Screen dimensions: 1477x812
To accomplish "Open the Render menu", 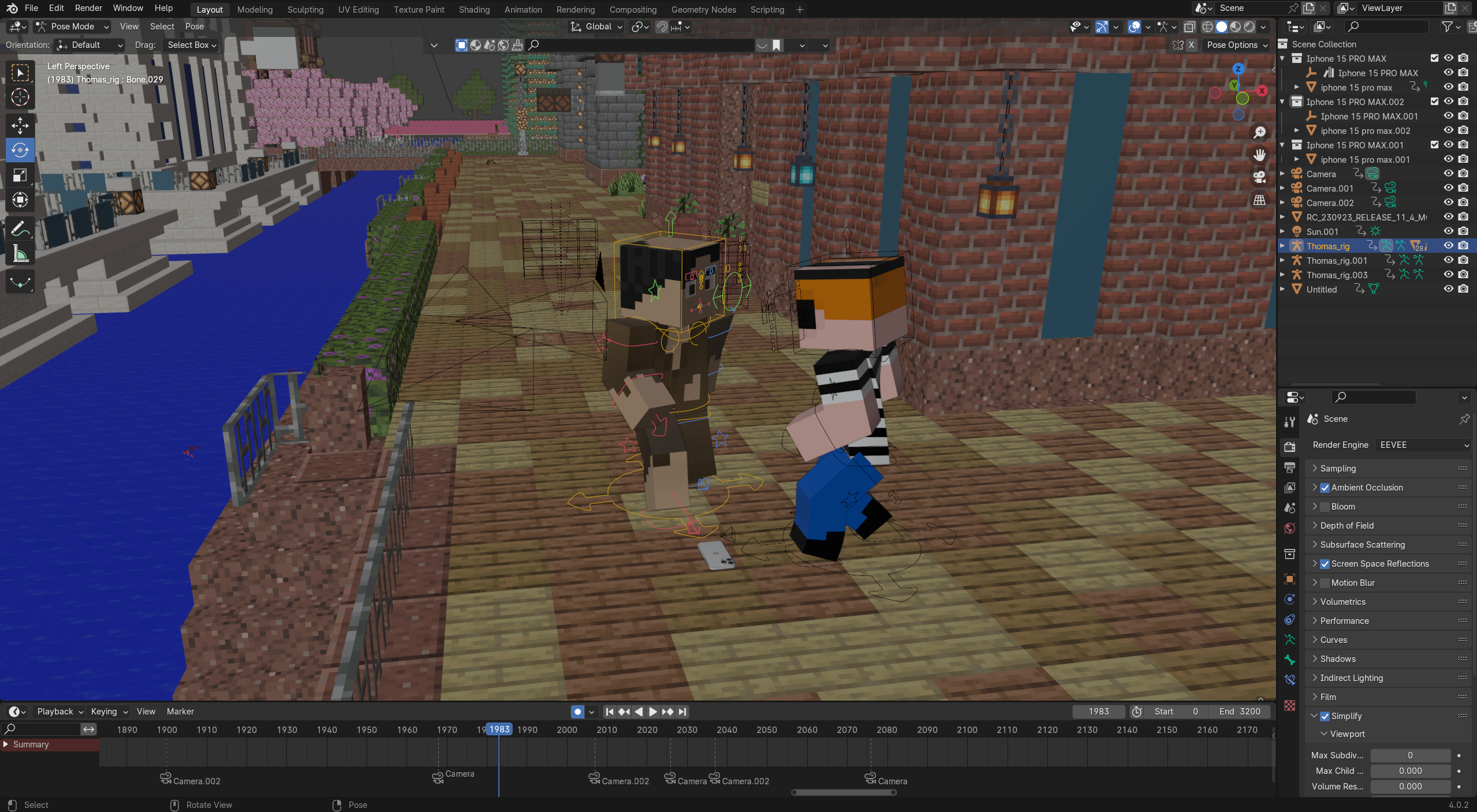I will [88, 8].
